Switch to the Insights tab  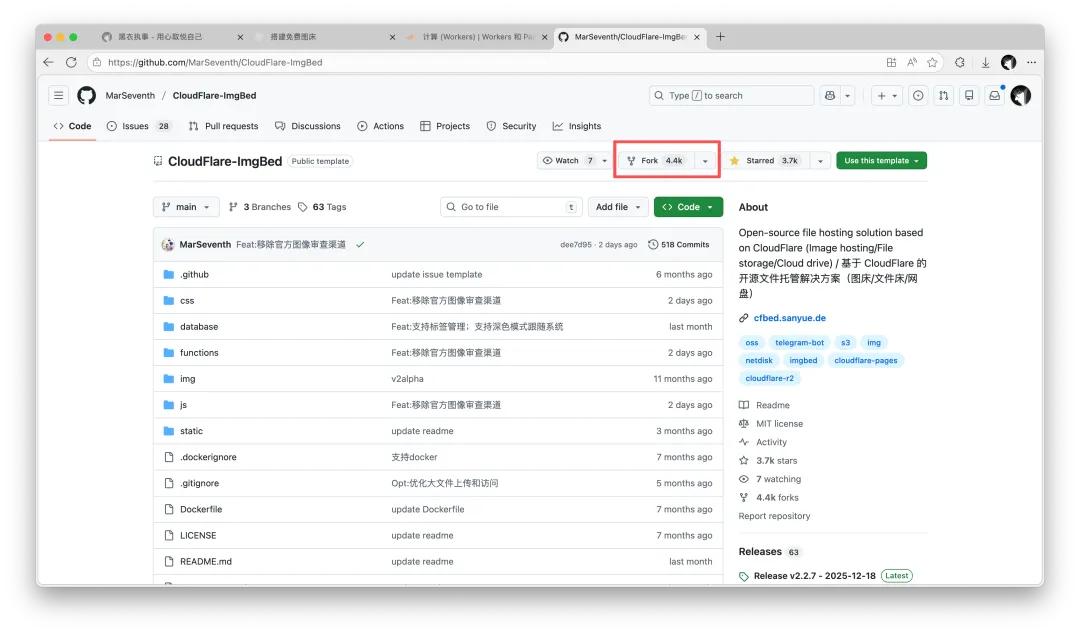click(x=577, y=126)
